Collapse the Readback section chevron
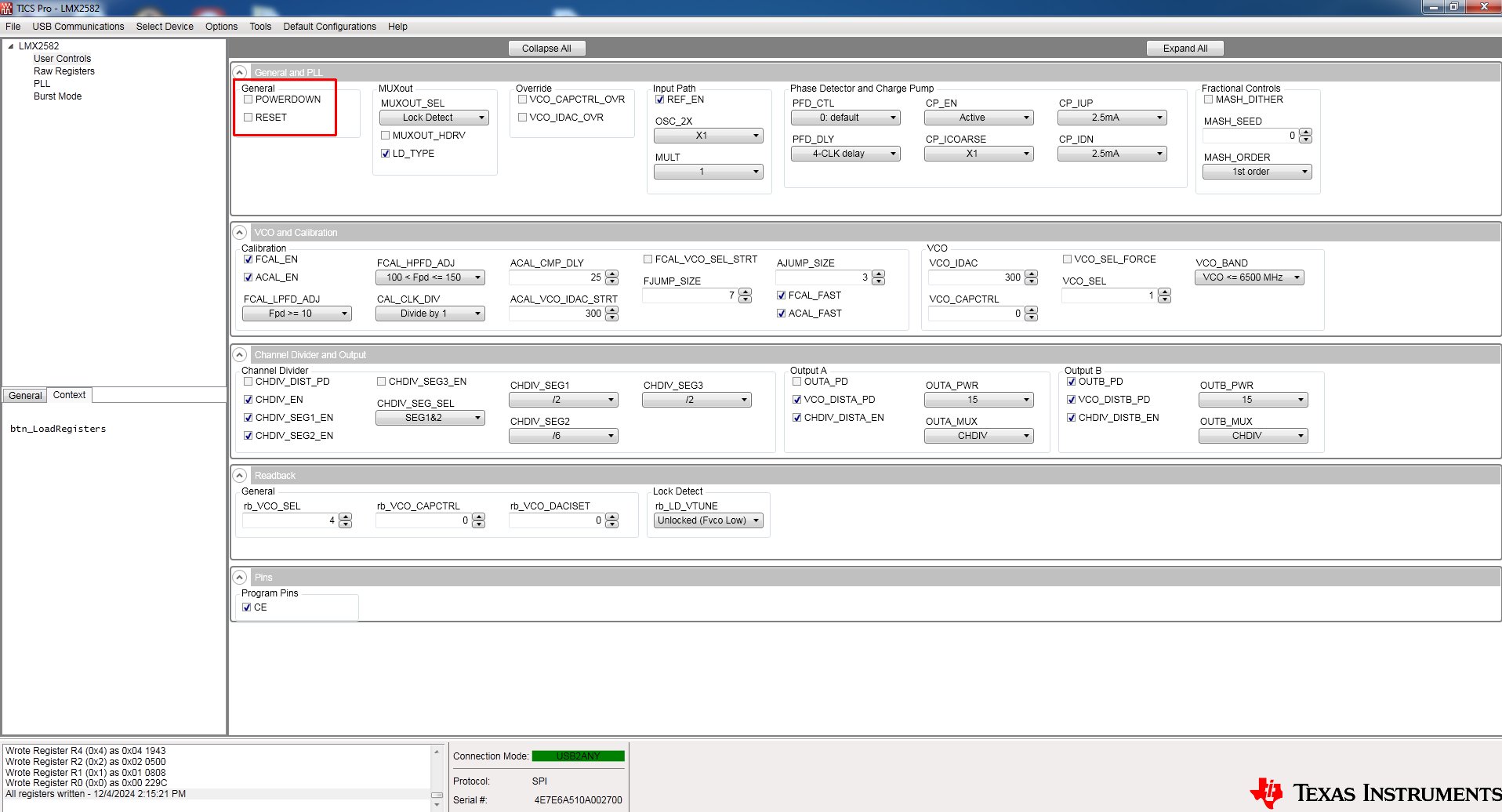 (x=240, y=475)
